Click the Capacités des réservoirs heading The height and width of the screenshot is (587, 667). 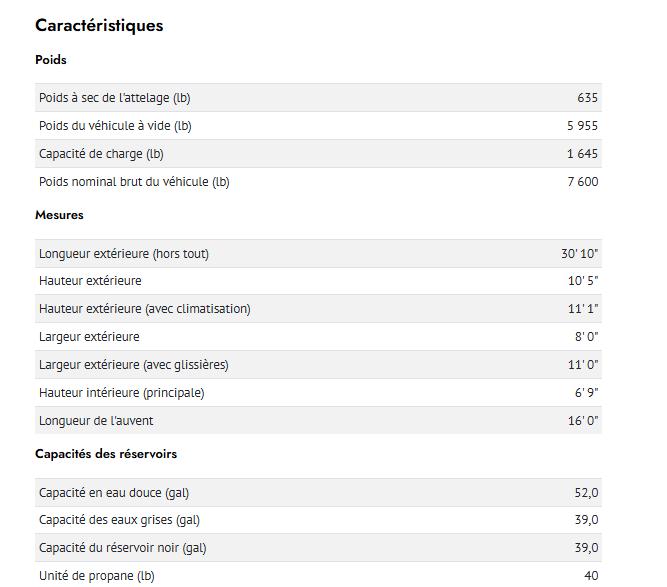pos(106,453)
